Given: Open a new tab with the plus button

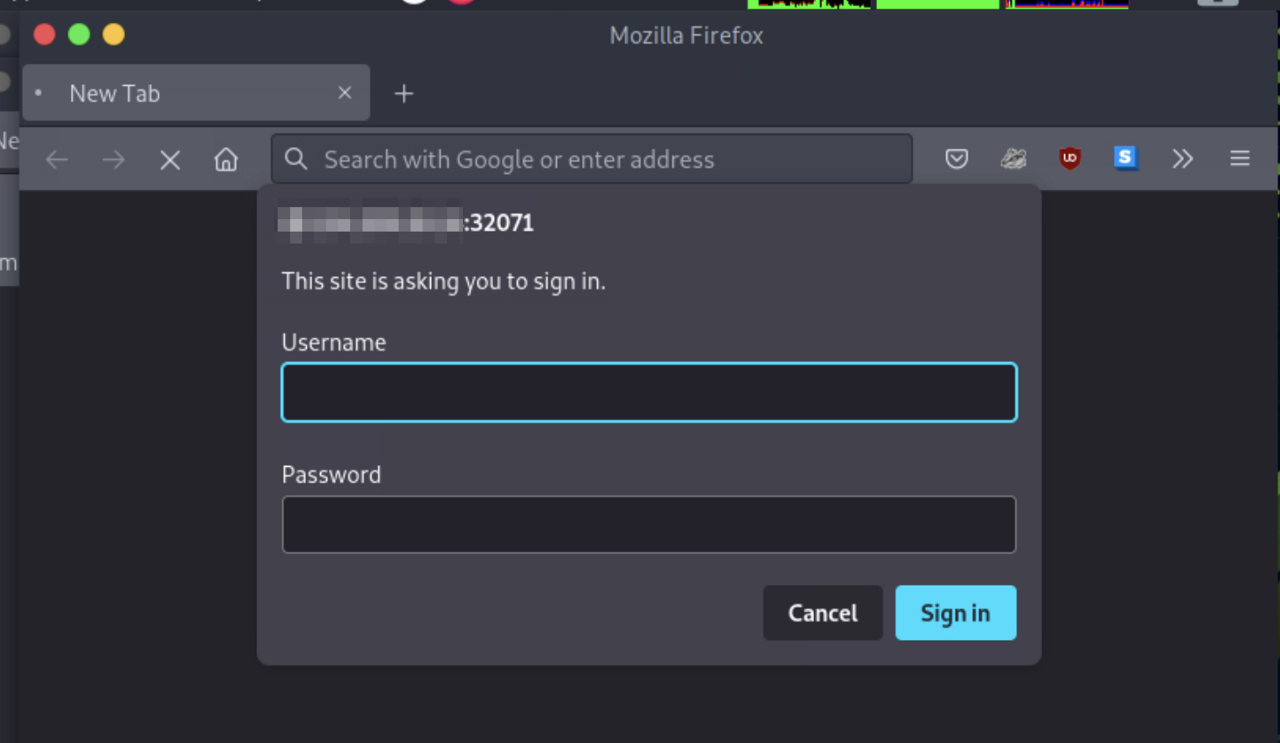Looking at the screenshot, I should pos(404,93).
